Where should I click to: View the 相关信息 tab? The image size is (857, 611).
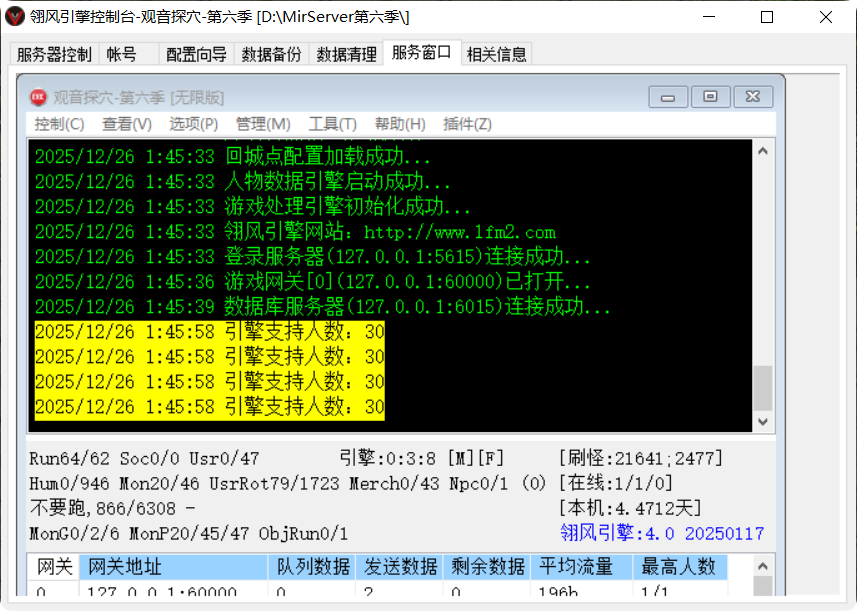[496, 54]
